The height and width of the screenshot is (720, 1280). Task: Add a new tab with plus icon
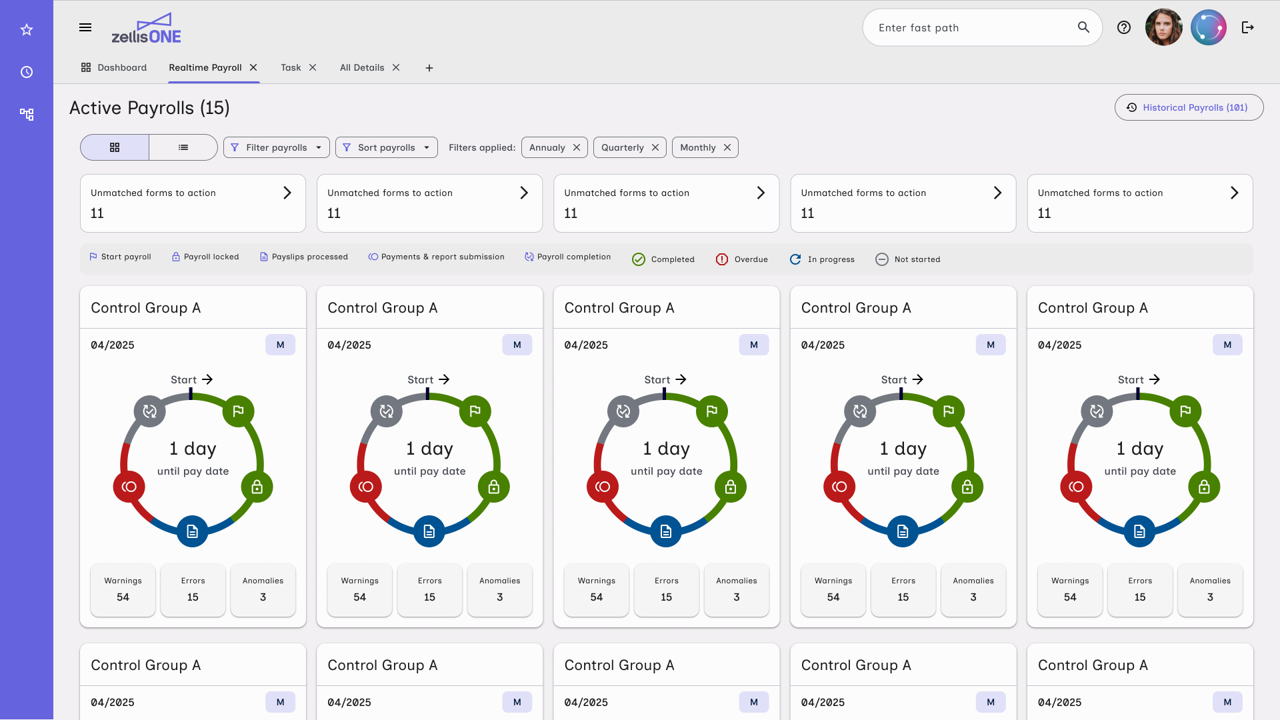(429, 68)
